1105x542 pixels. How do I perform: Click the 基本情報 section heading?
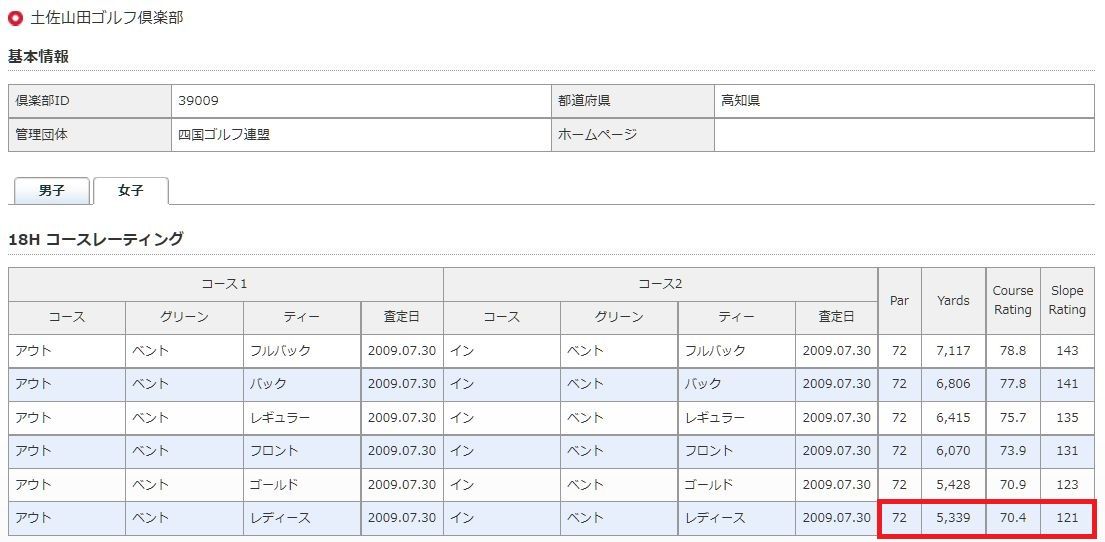tap(39, 56)
